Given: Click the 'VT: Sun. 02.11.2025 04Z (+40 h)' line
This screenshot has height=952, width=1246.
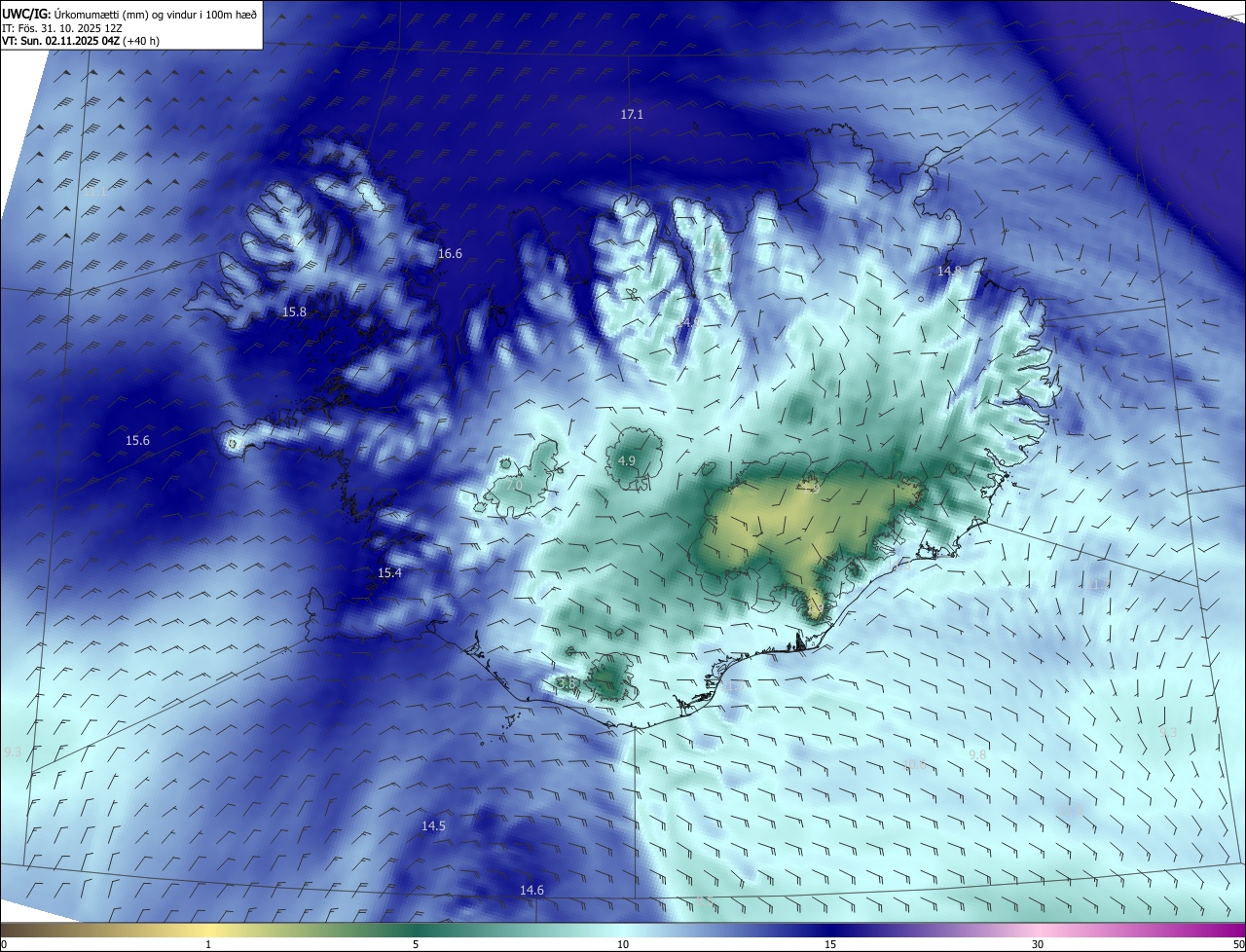Looking at the screenshot, I should (x=81, y=41).
